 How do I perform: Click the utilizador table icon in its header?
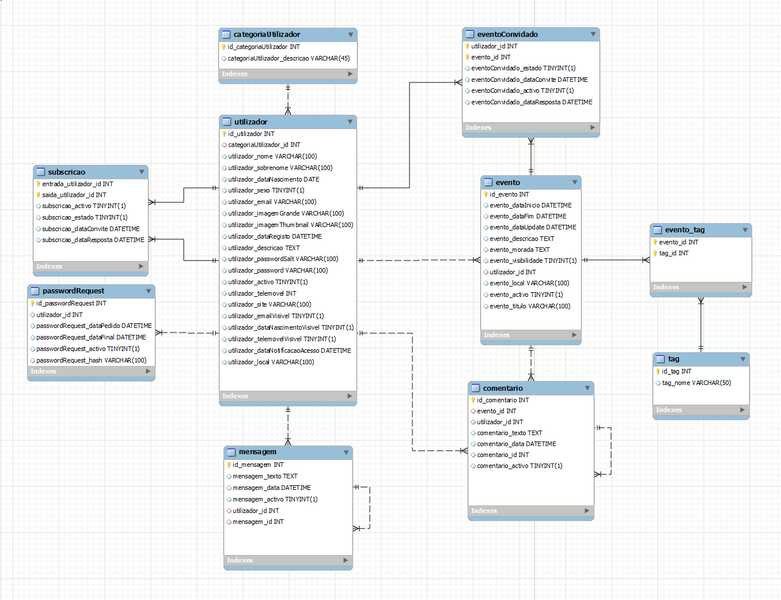226,120
